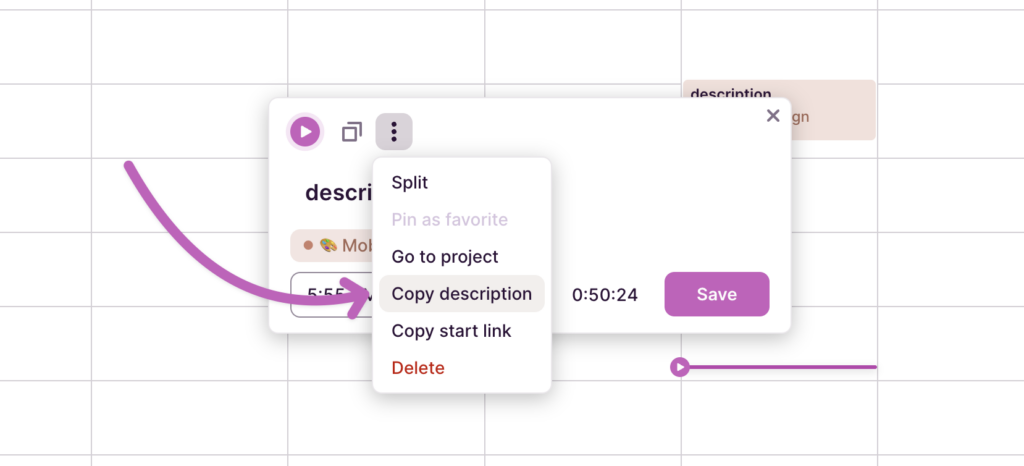Viewport: 1024px width, 466px height.
Task: Click the red Delete option
Action: [418, 368]
